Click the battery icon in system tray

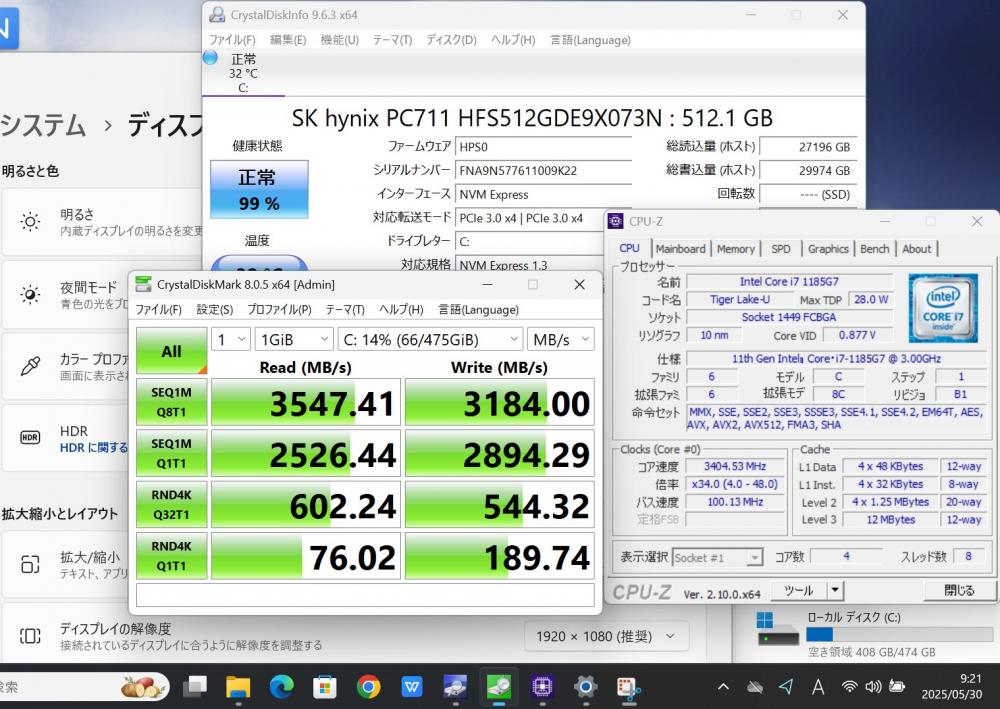click(x=897, y=687)
